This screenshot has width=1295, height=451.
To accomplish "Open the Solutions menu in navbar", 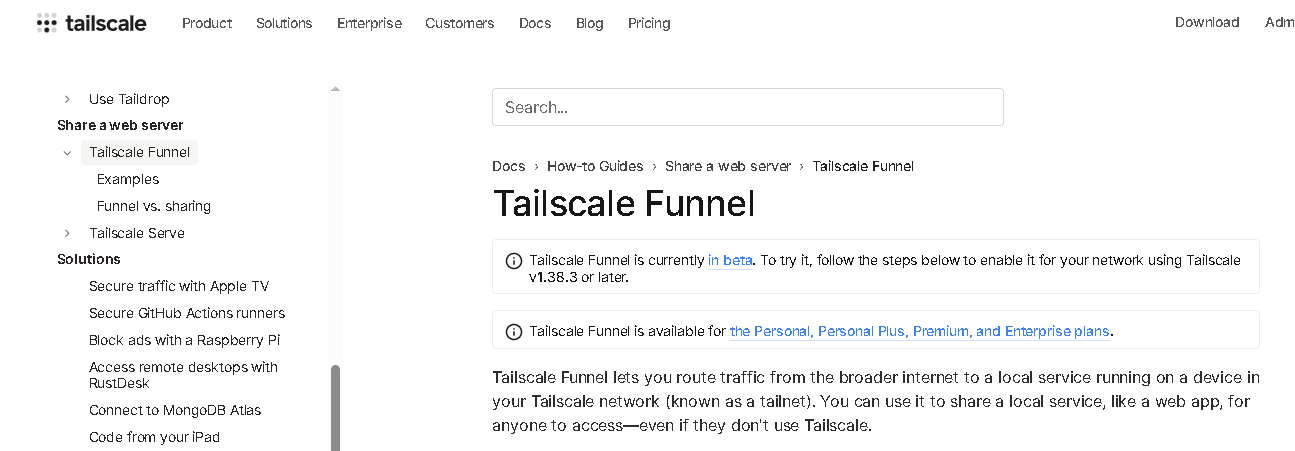I will tap(284, 23).
